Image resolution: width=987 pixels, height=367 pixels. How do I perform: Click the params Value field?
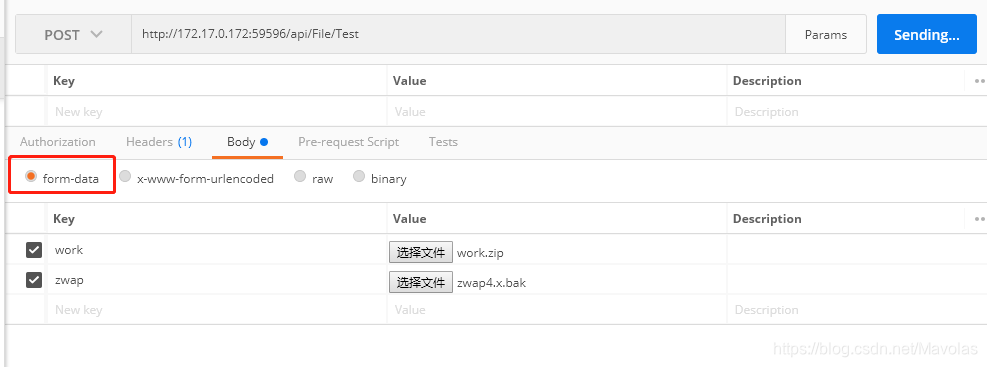pyautogui.click(x=556, y=111)
